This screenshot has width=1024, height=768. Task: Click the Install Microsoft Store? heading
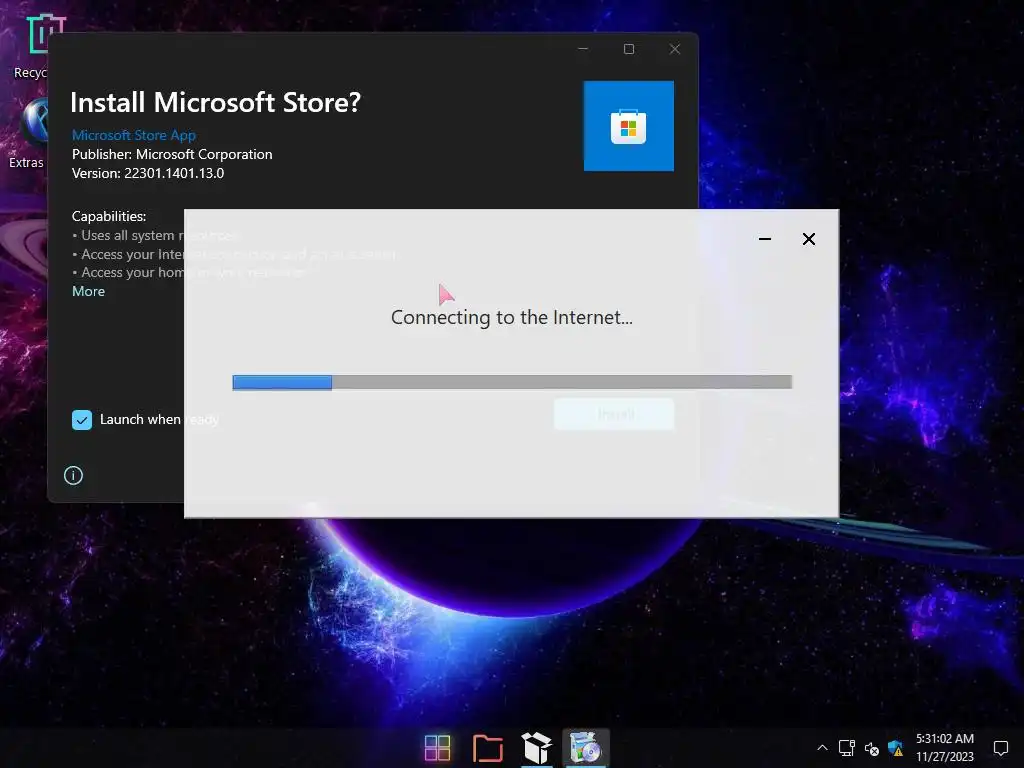216,103
